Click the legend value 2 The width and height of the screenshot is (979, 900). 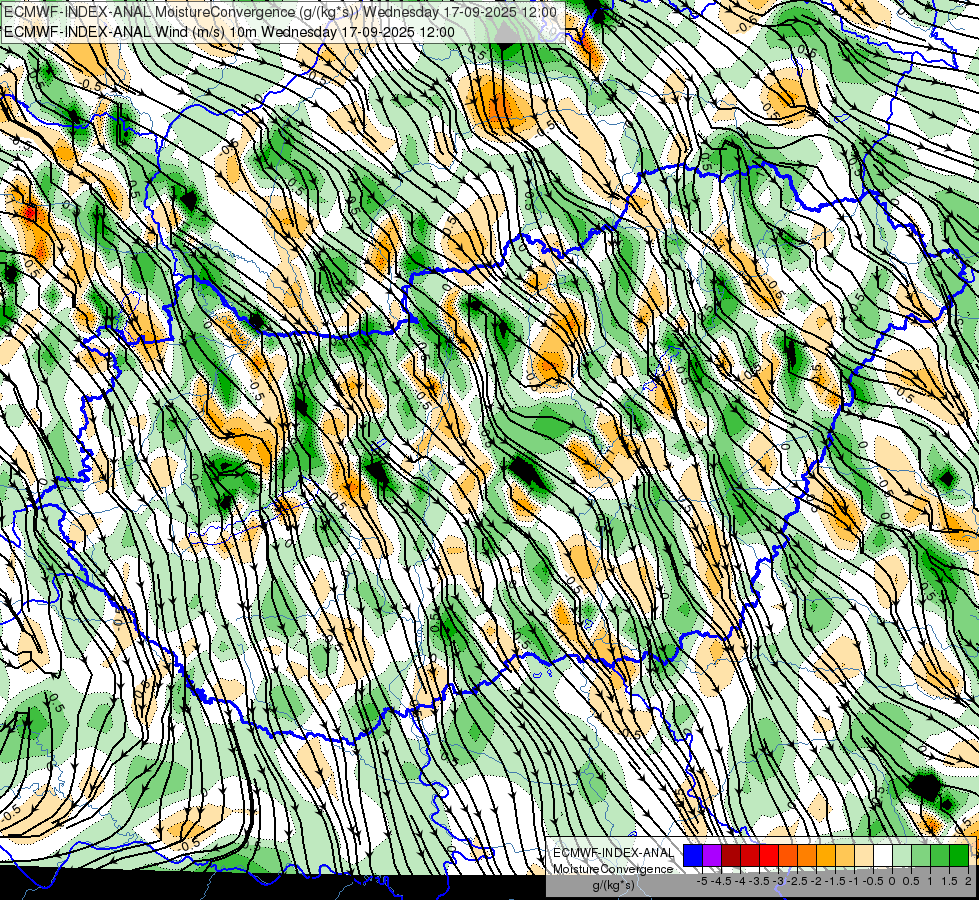pos(968,881)
